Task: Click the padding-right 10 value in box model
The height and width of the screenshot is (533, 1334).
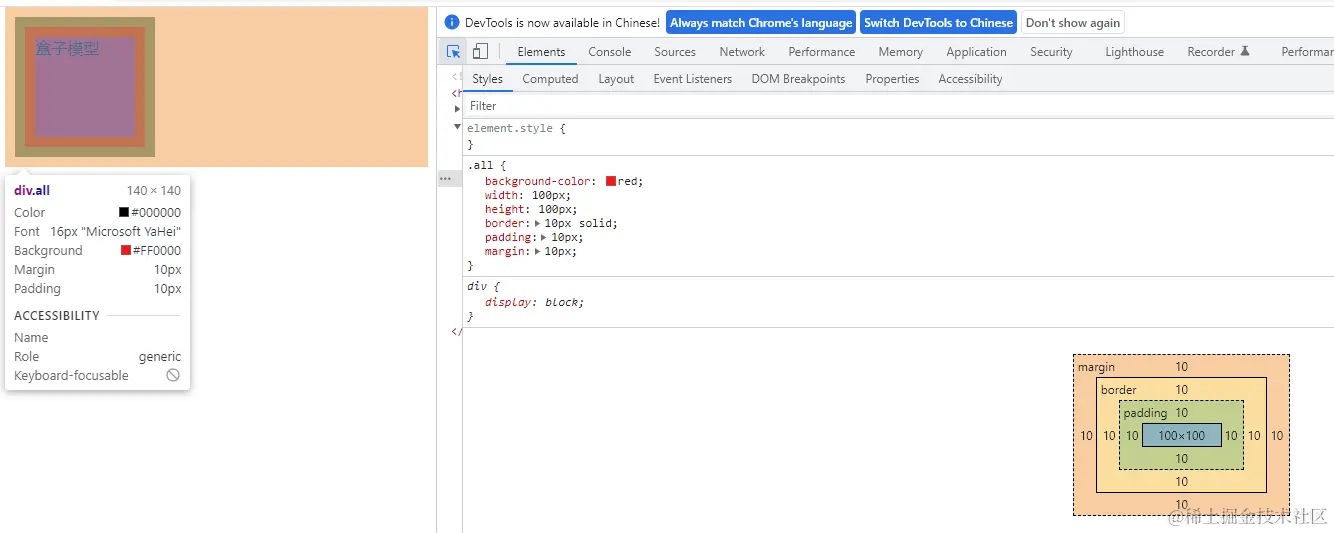Action: (1231, 436)
